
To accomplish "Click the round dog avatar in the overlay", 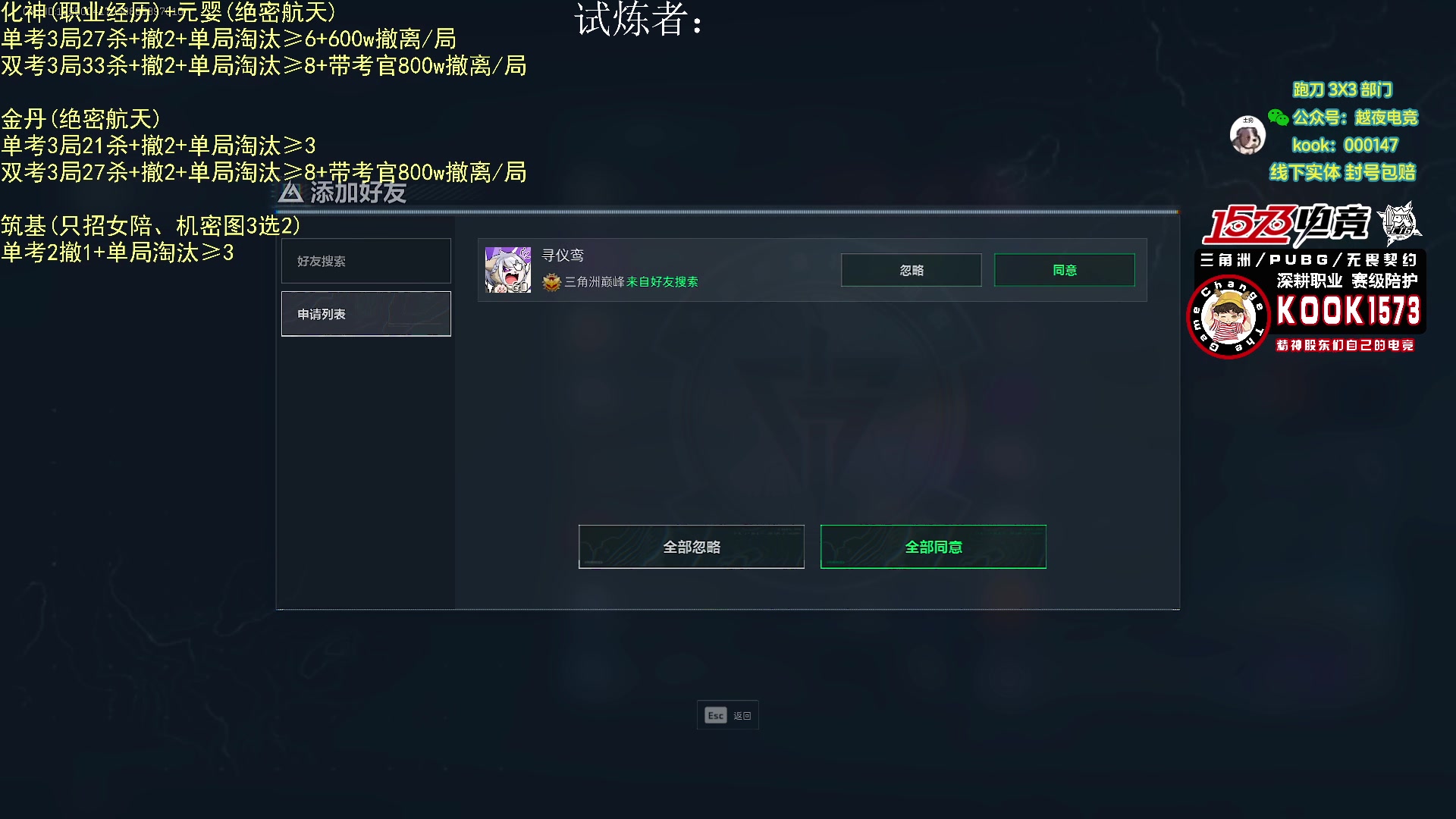I will coord(1247,135).
